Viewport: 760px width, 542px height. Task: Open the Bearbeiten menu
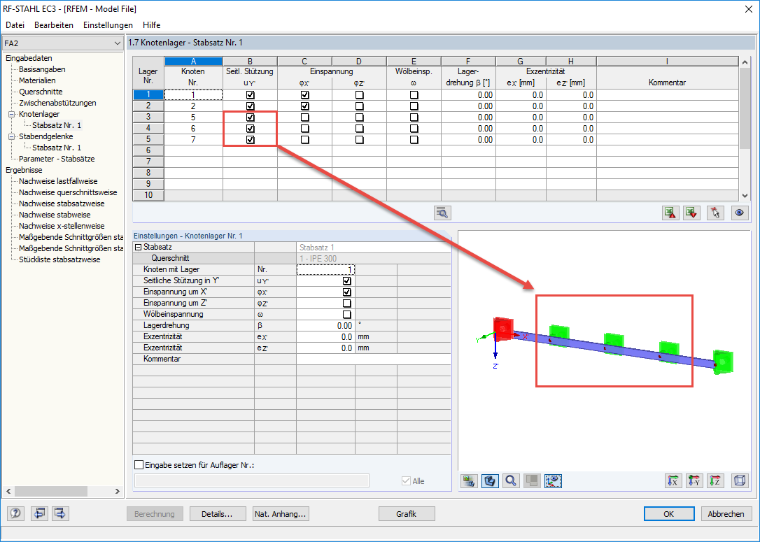pos(54,25)
